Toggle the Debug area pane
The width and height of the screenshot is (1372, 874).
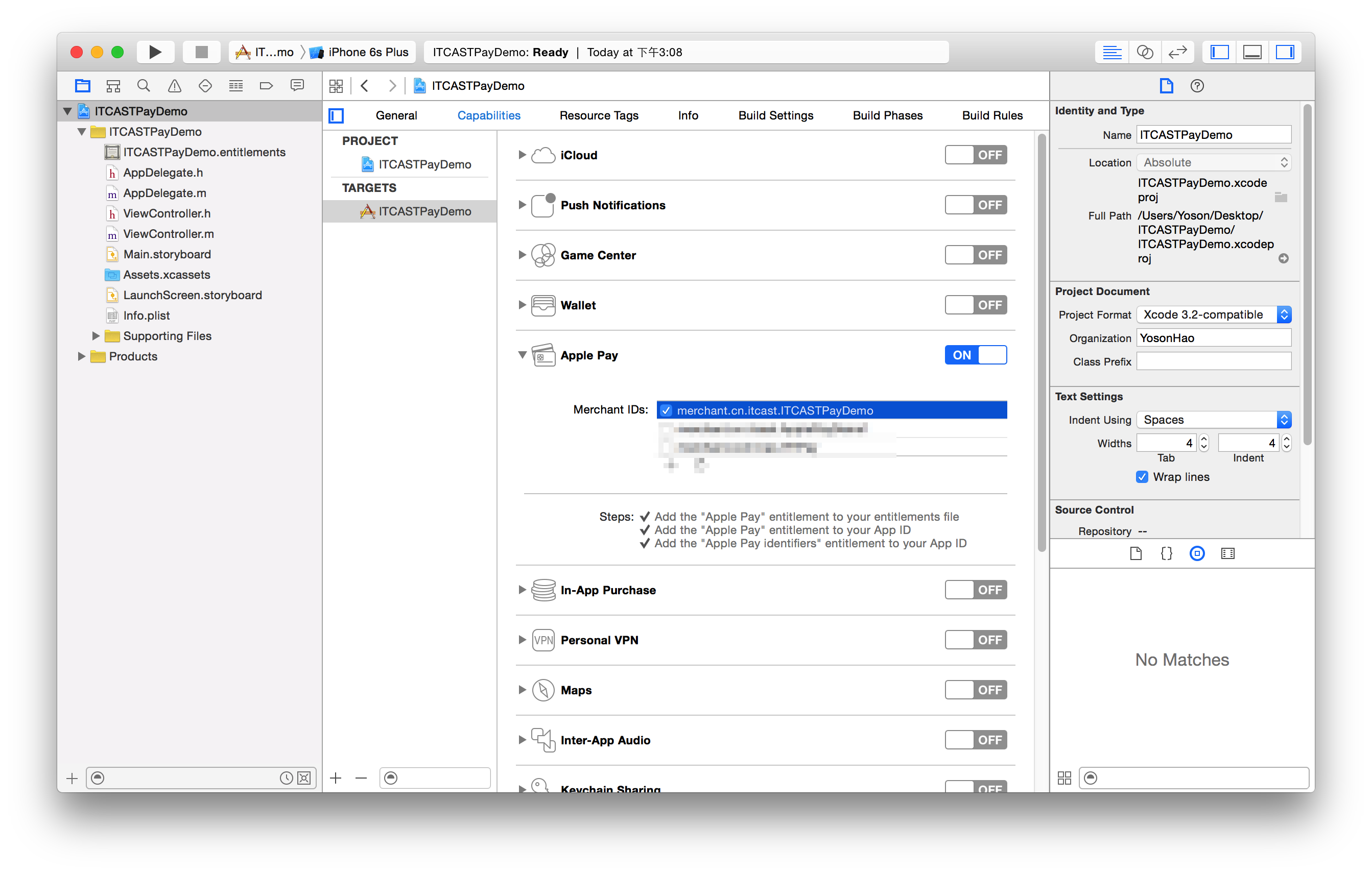(1252, 52)
